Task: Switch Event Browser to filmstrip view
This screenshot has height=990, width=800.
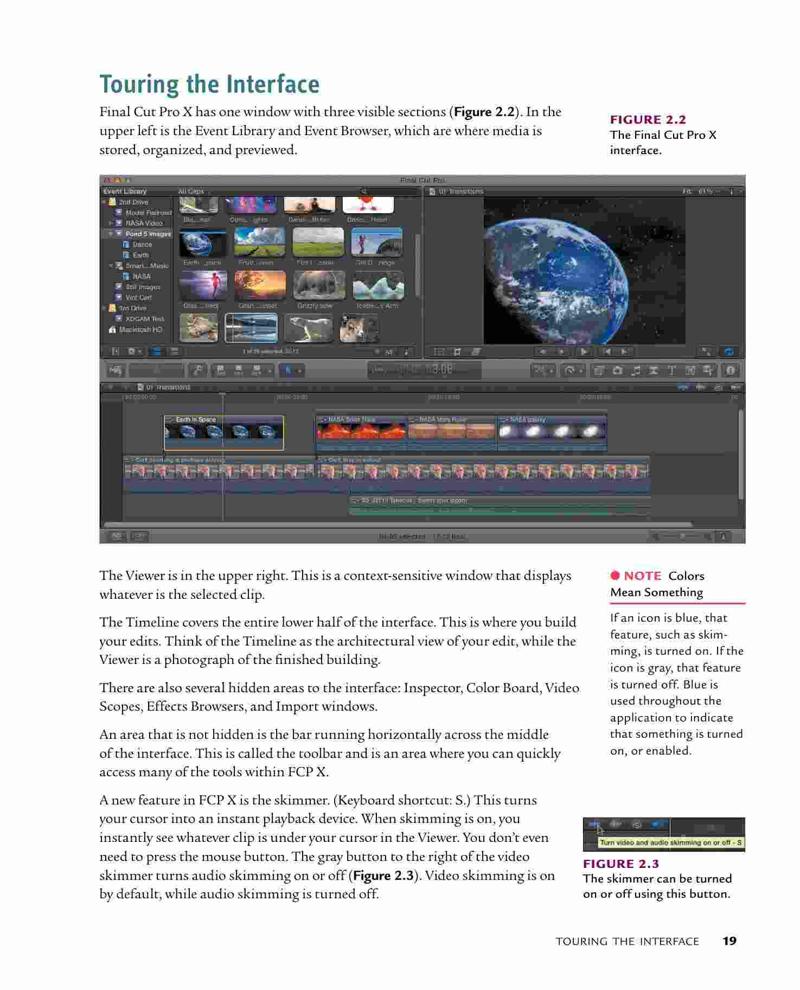Action: tap(156, 351)
